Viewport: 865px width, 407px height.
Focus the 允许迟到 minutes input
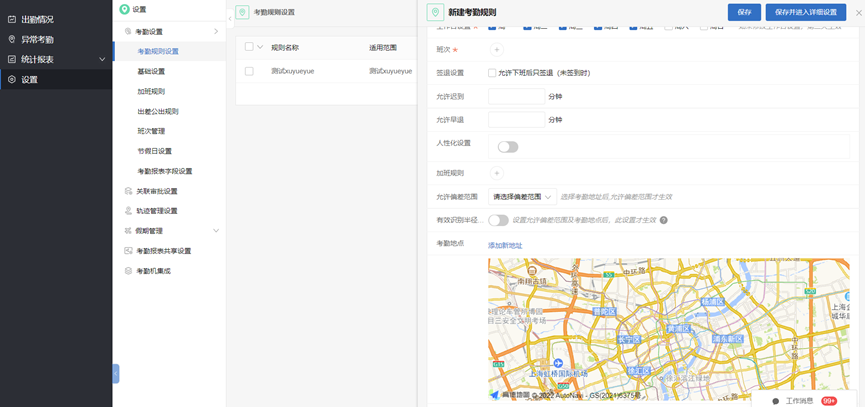(516, 97)
